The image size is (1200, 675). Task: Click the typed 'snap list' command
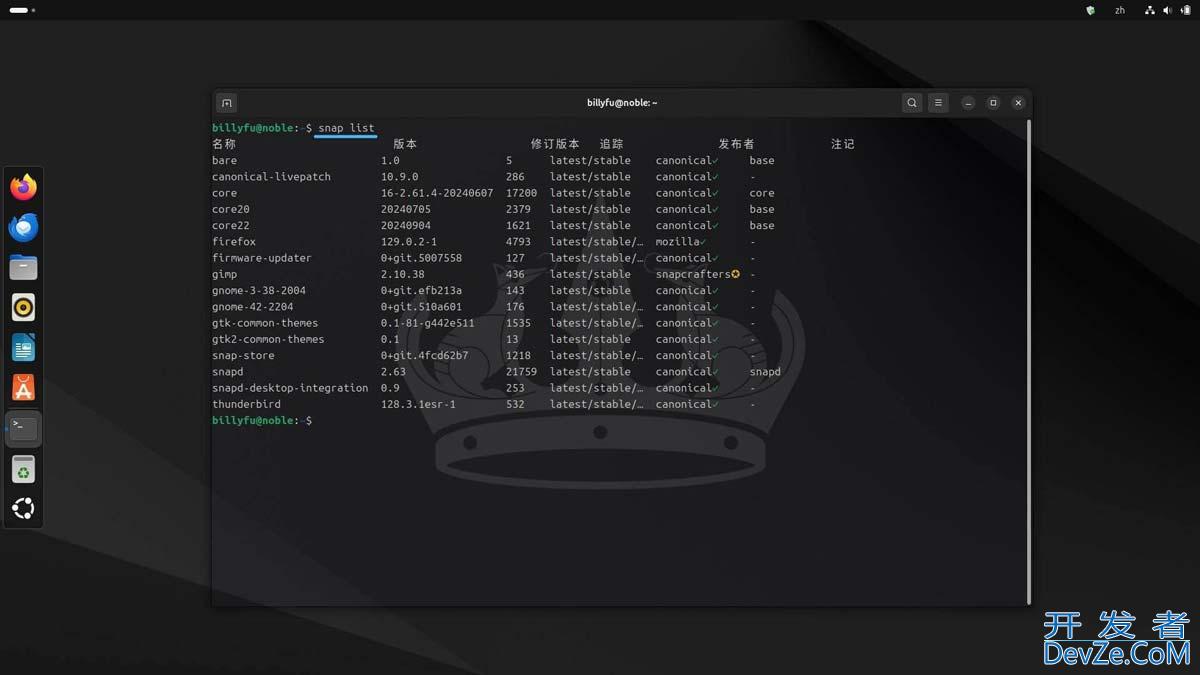(x=346, y=128)
